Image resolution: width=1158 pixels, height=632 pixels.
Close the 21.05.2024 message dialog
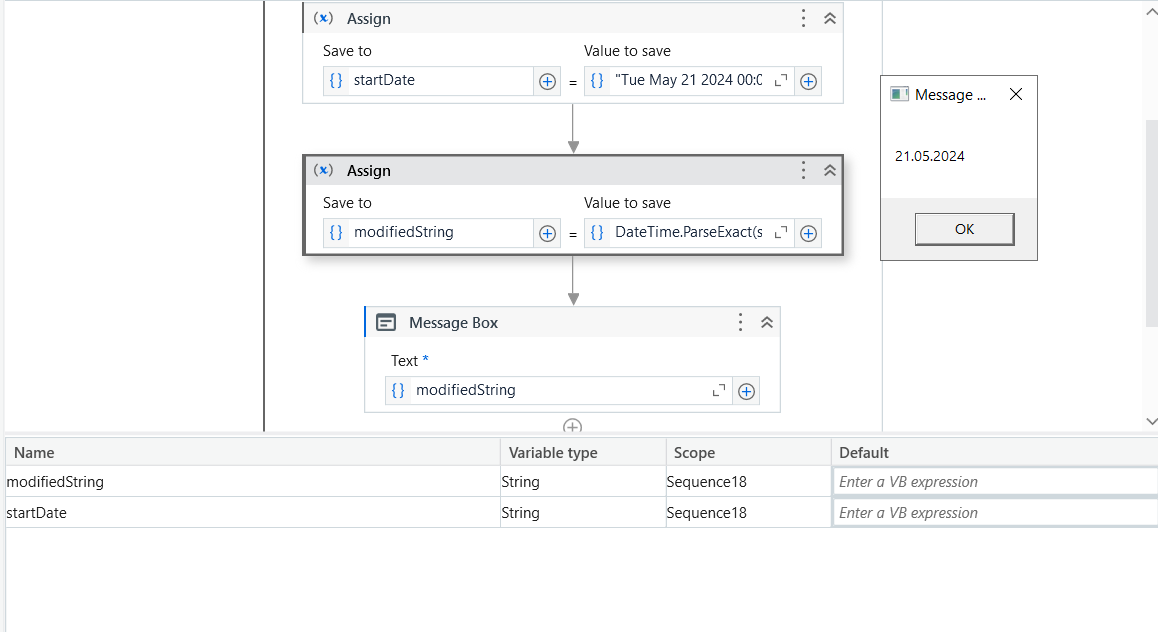click(1015, 94)
